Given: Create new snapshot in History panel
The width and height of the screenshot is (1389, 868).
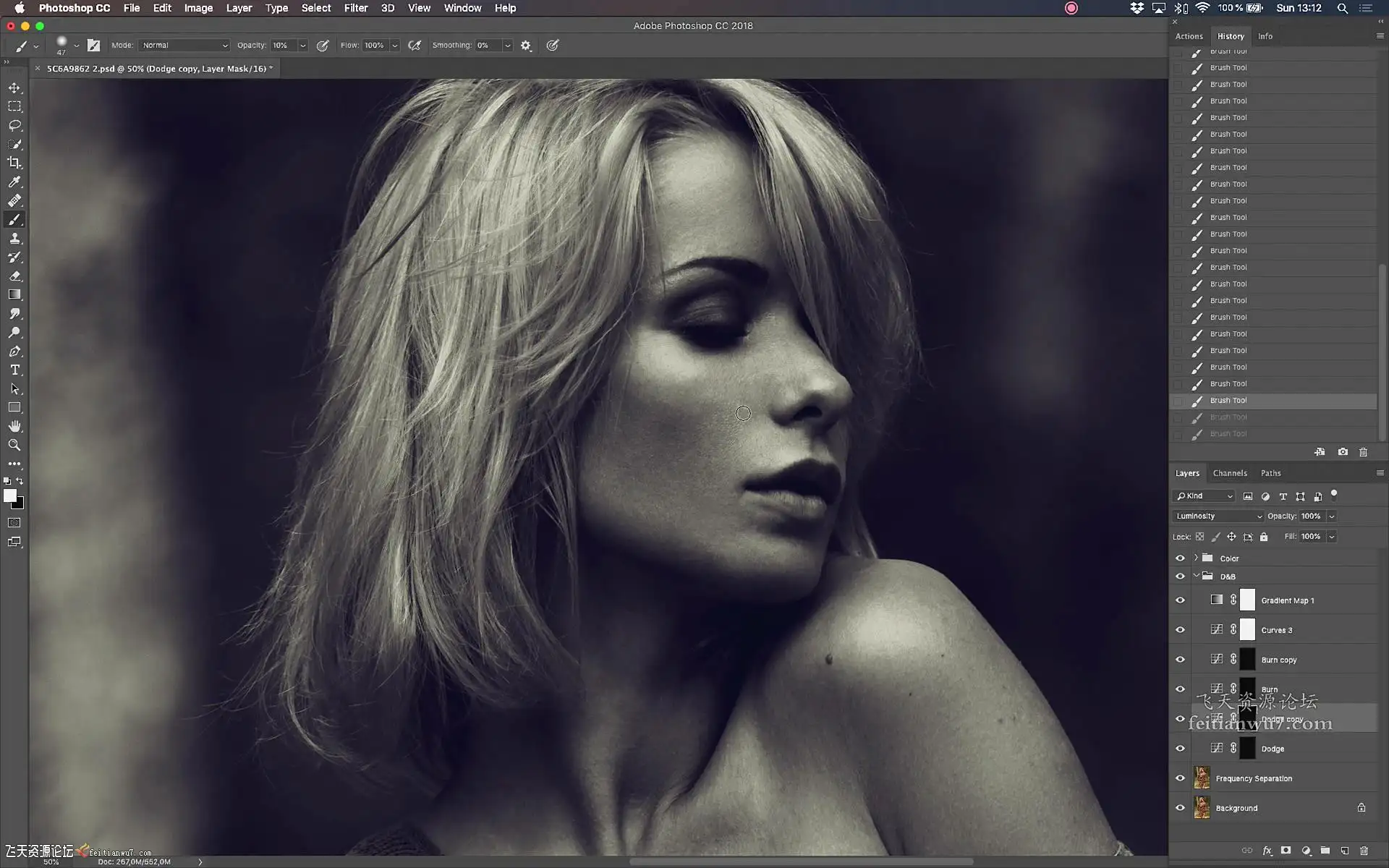Looking at the screenshot, I should (x=1343, y=452).
